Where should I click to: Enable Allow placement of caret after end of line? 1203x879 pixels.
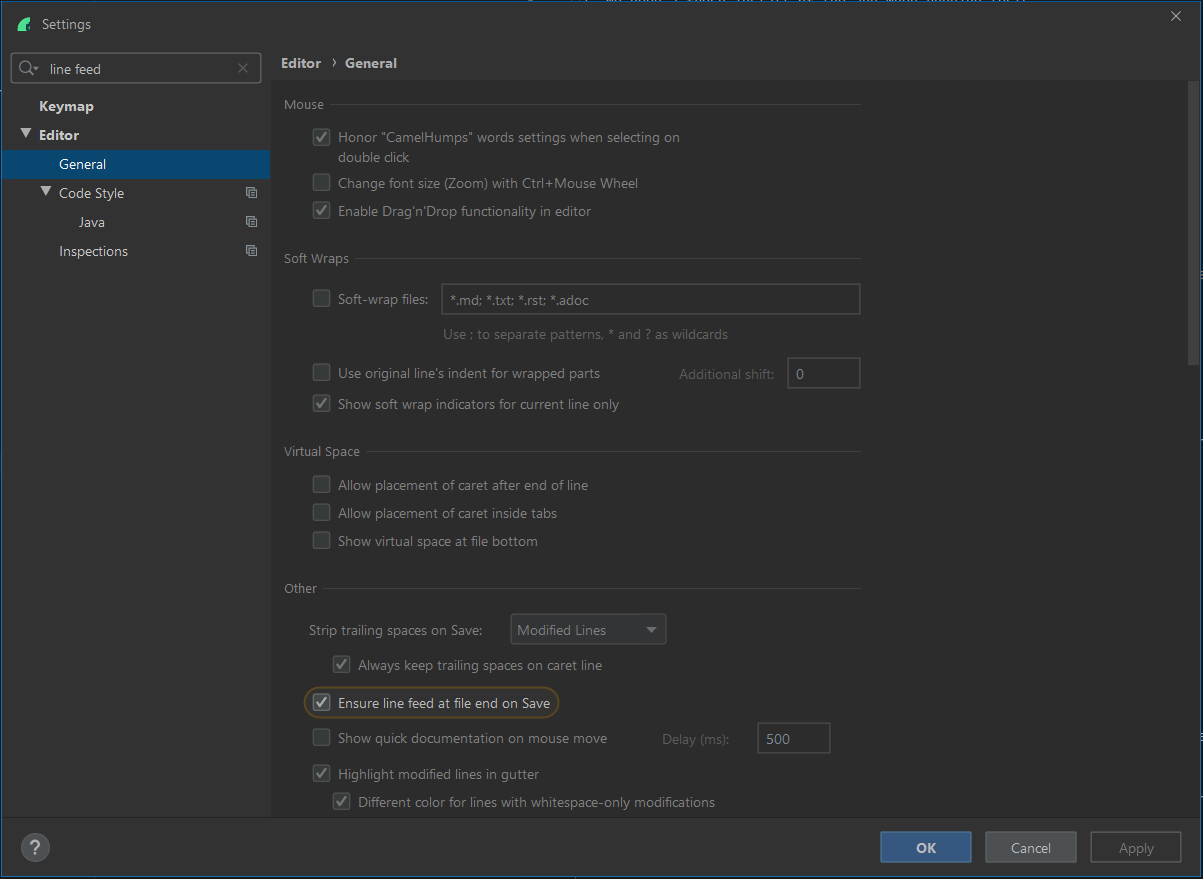coord(321,485)
